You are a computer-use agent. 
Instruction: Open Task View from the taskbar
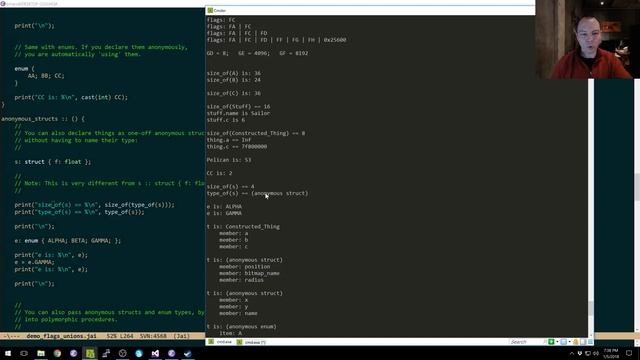24,353
